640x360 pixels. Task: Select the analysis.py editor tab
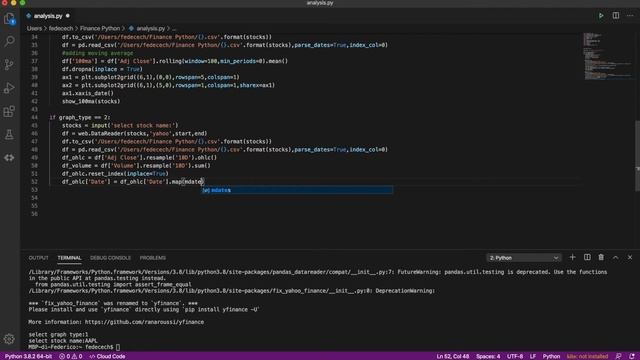click(x=48, y=16)
